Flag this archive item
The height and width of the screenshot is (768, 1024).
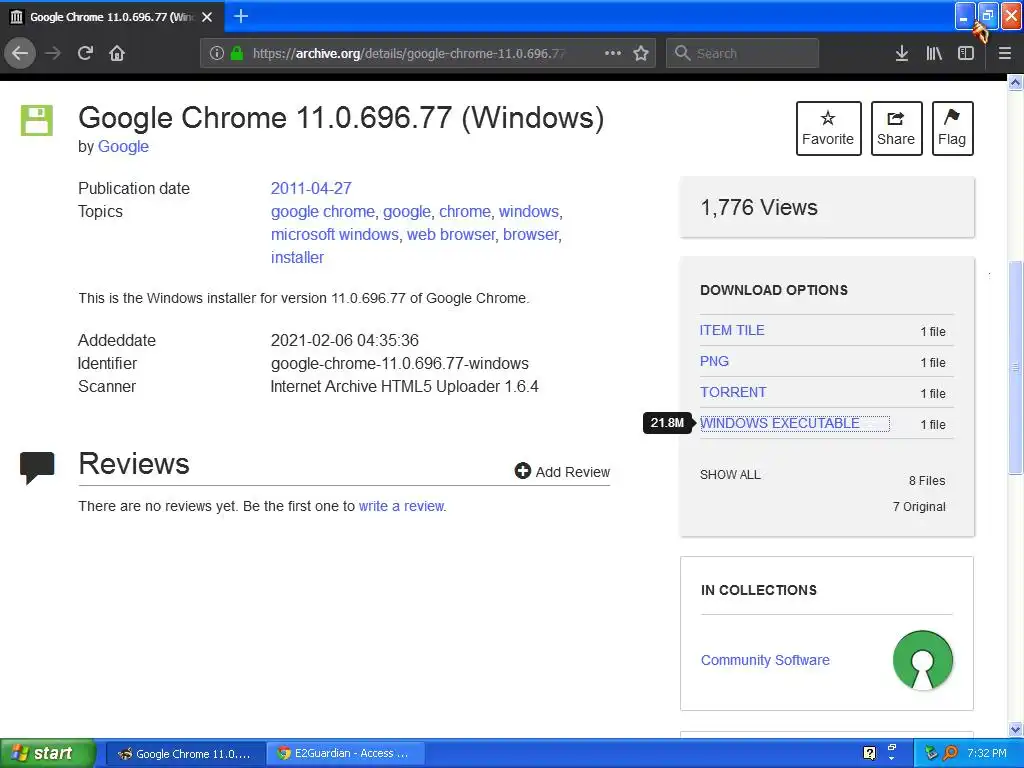(x=952, y=128)
